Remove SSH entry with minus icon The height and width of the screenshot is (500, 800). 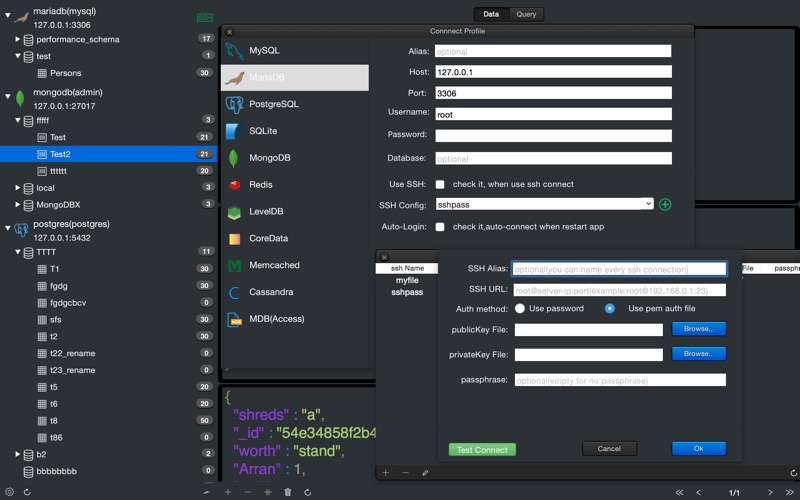405,472
